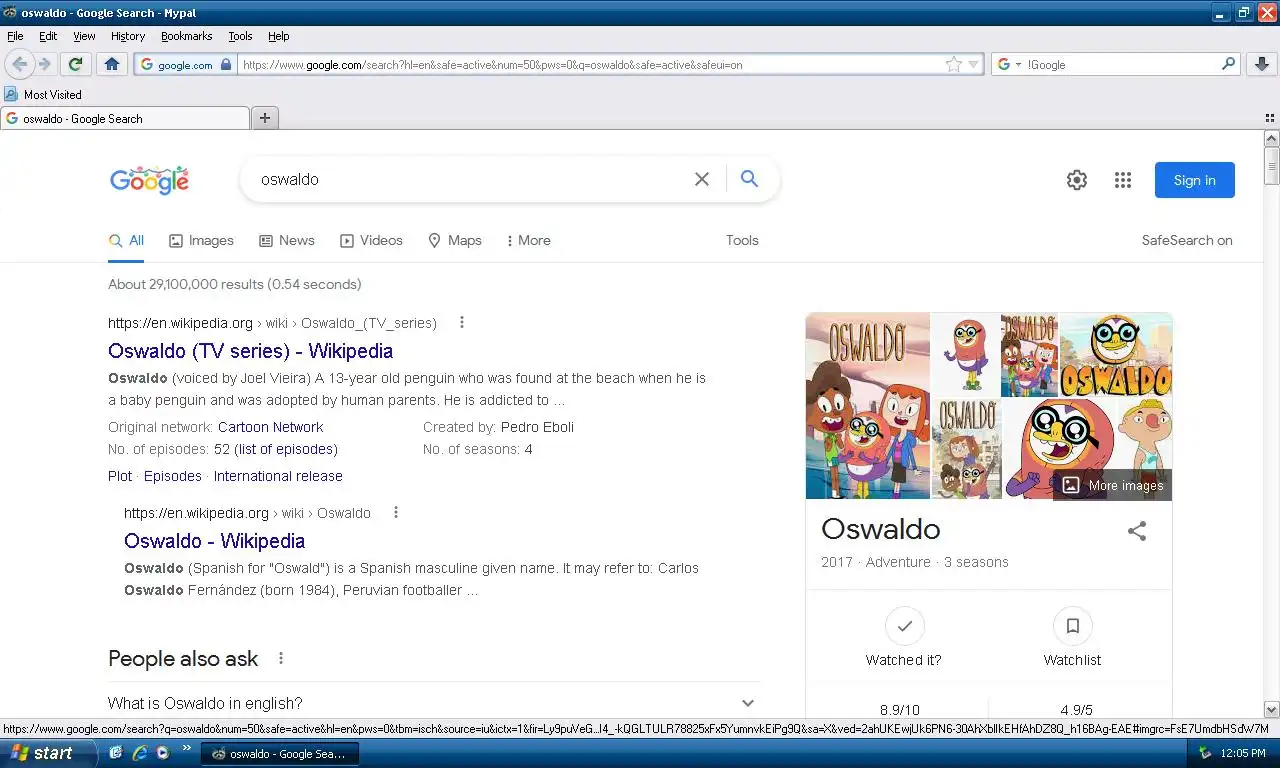Open a new tab with the plus button

coord(265,118)
